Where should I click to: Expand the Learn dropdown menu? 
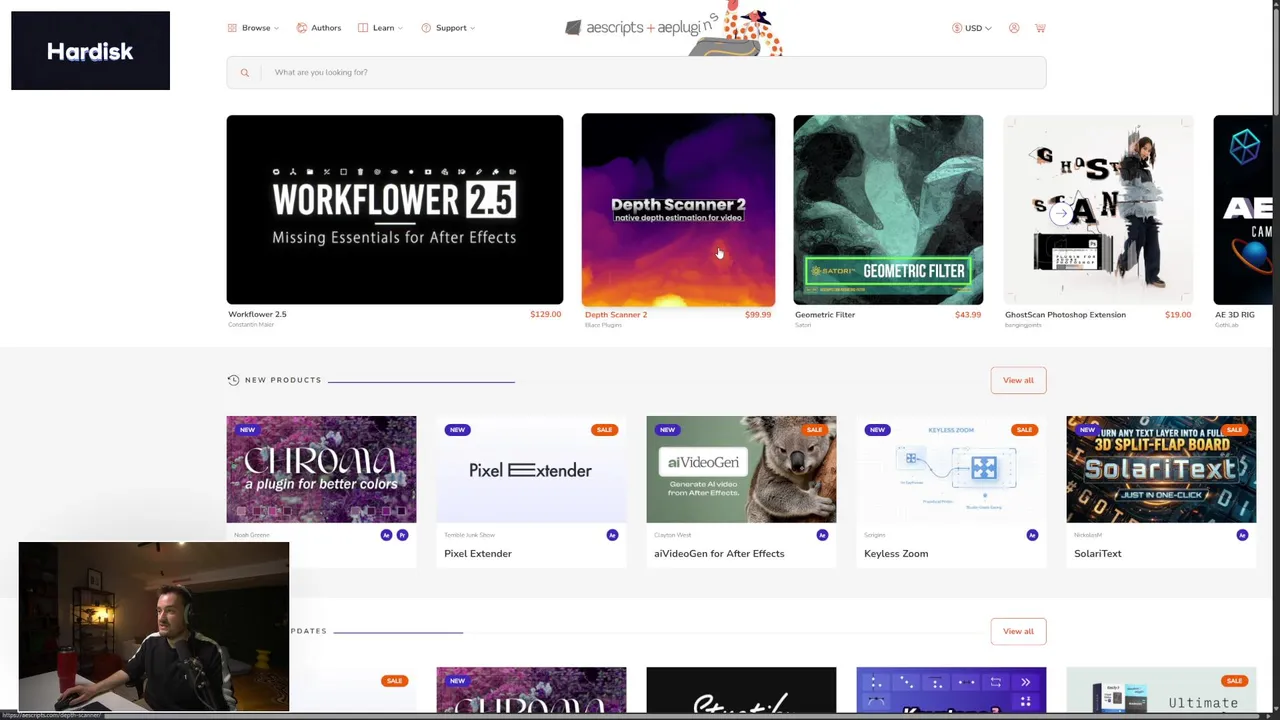point(381,28)
